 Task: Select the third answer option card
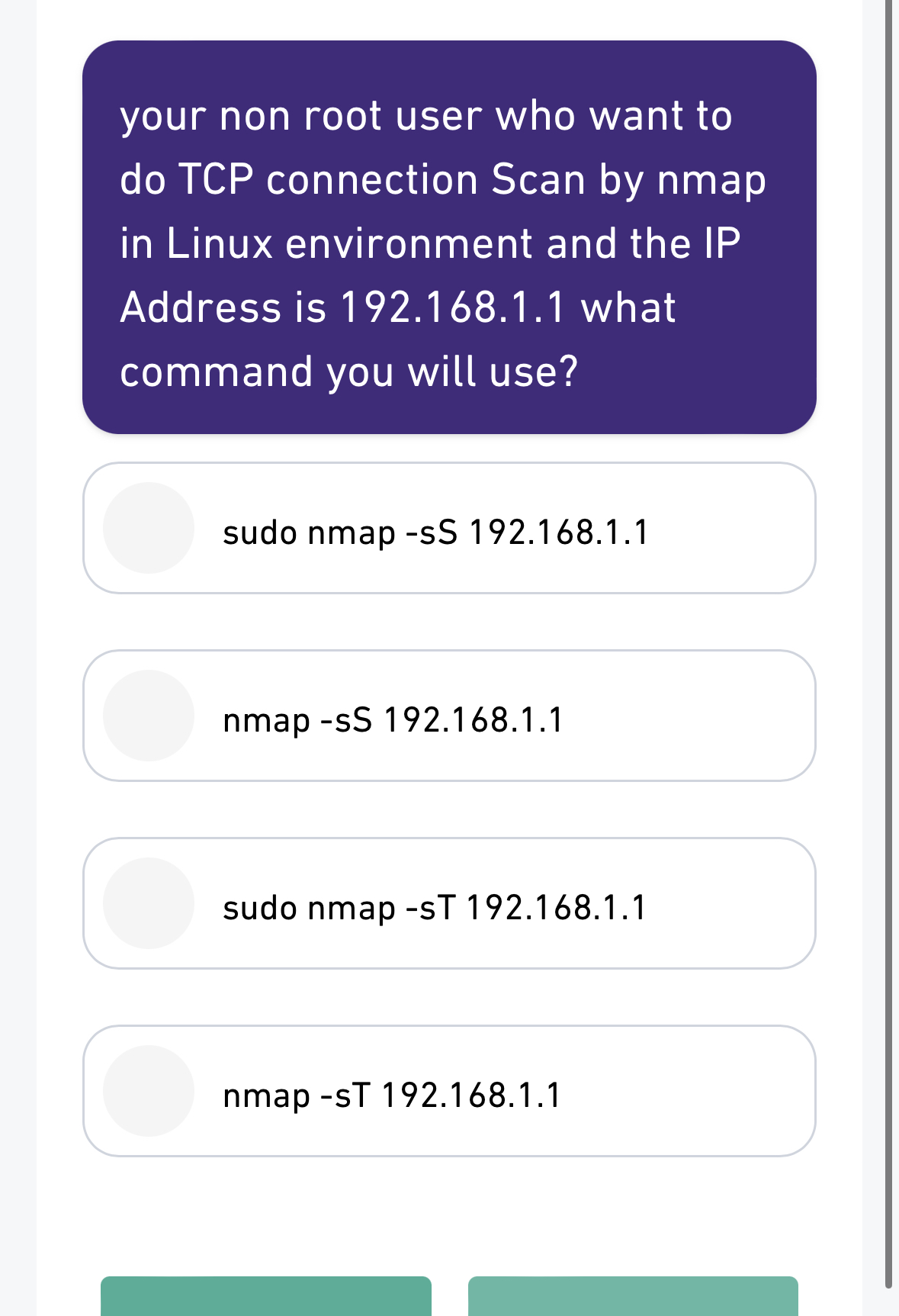[448, 903]
